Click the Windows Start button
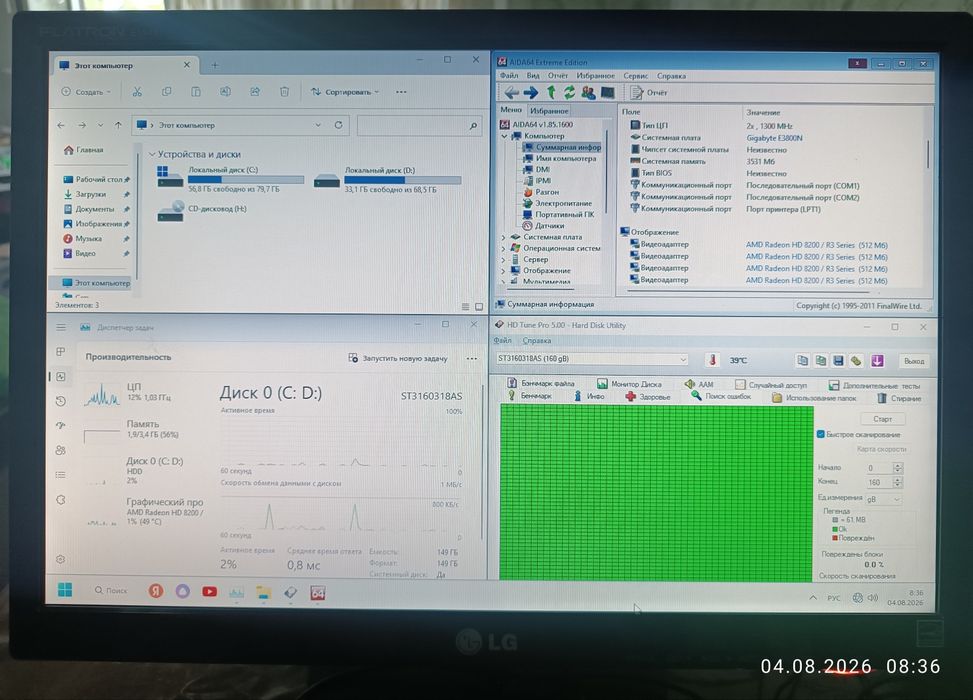Screen dimensions: 973x700 65,590
